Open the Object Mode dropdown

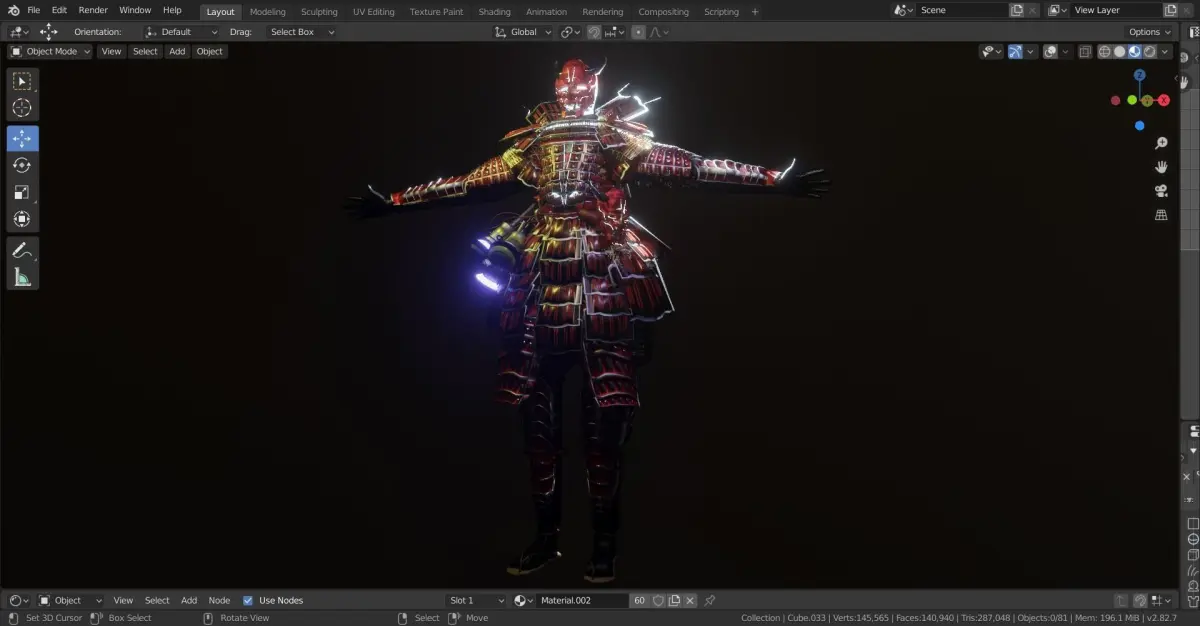[50, 52]
